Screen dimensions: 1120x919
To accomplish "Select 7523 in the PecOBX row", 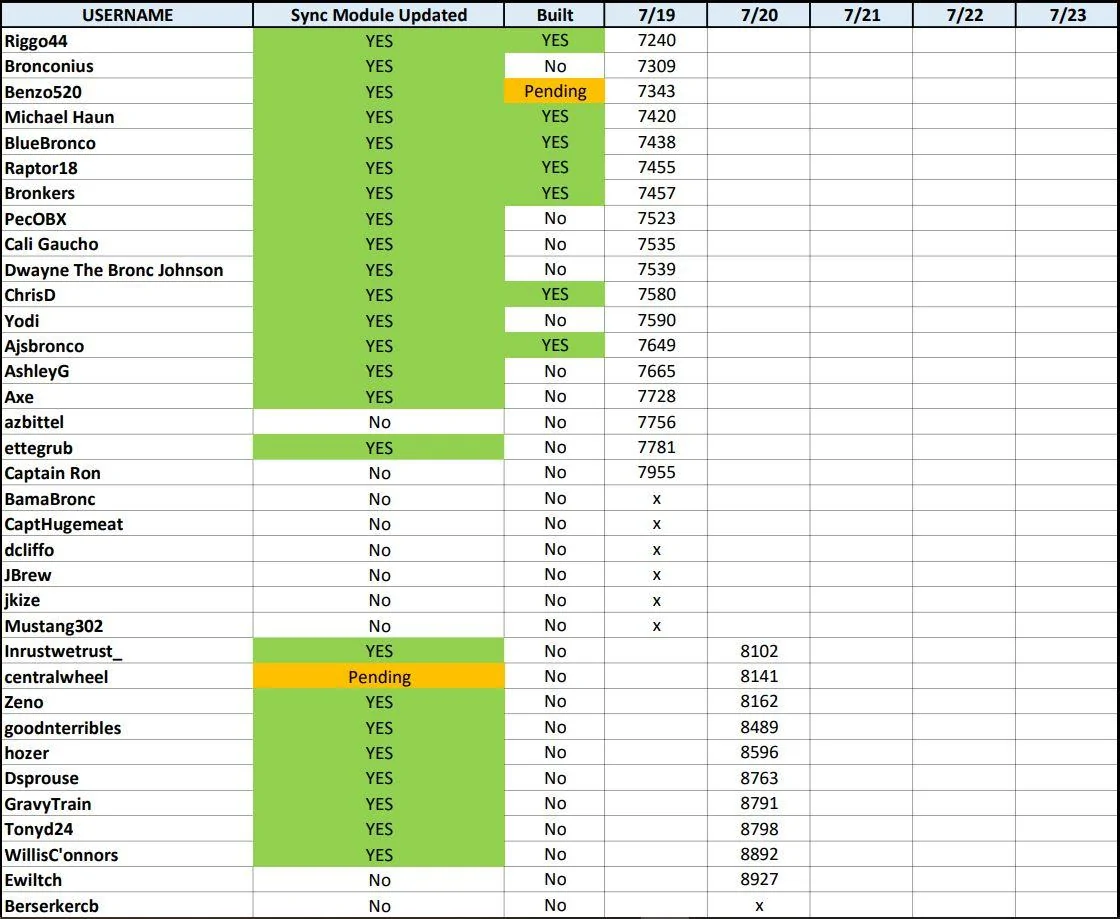I will click(656, 219).
